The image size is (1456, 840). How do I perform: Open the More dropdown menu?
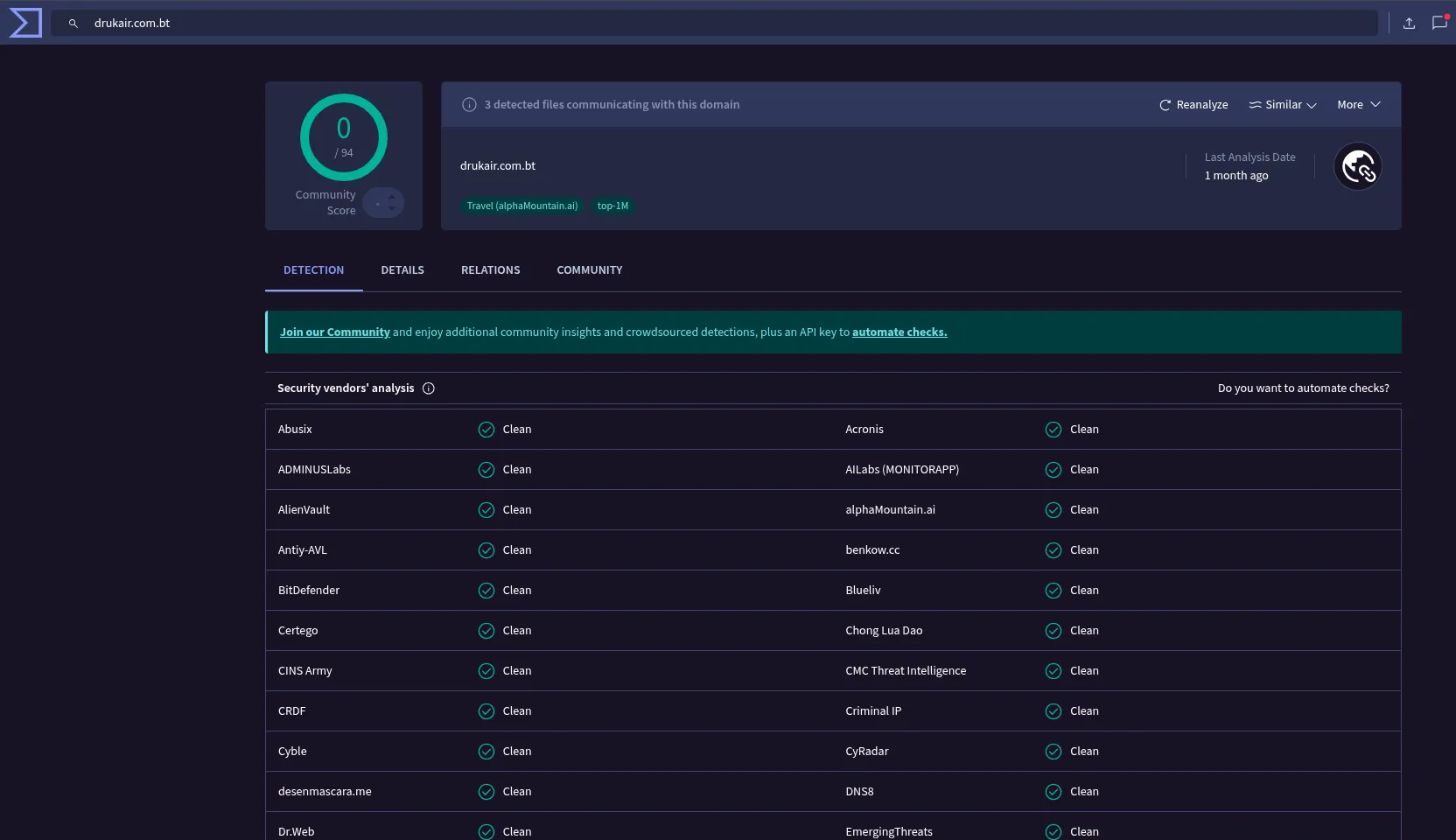tap(1359, 105)
